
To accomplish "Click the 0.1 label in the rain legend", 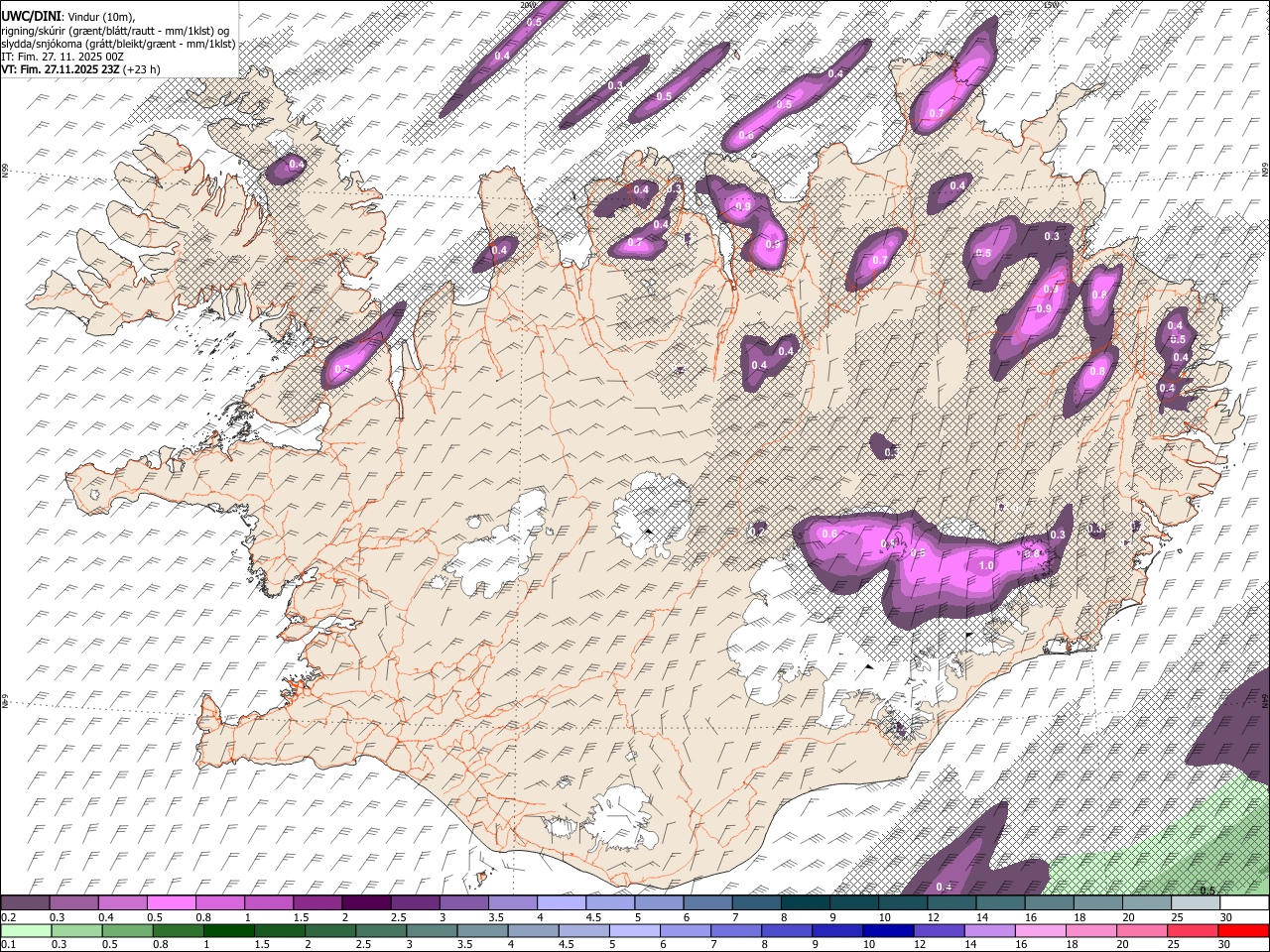I will 9,945.
